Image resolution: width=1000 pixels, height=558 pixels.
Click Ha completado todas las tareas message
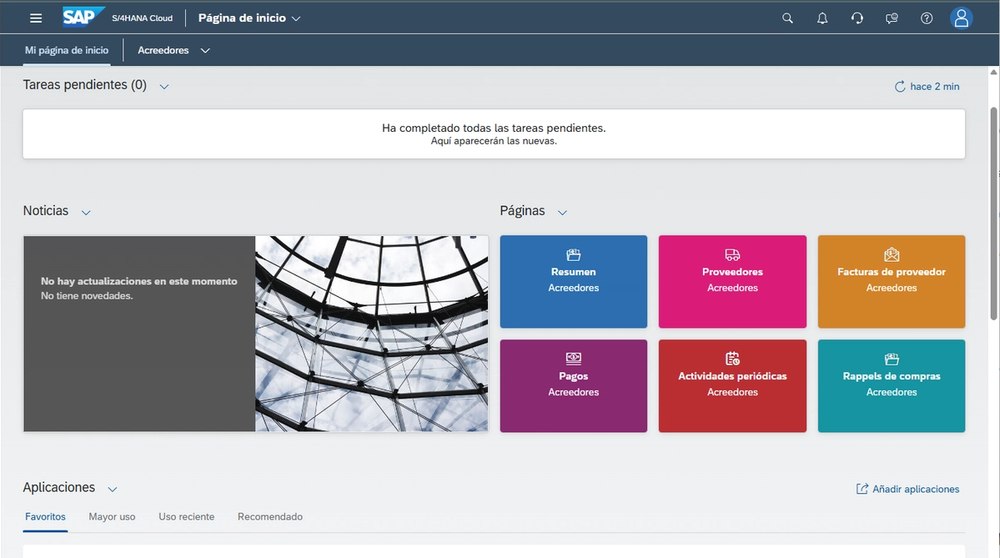tap(494, 128)
